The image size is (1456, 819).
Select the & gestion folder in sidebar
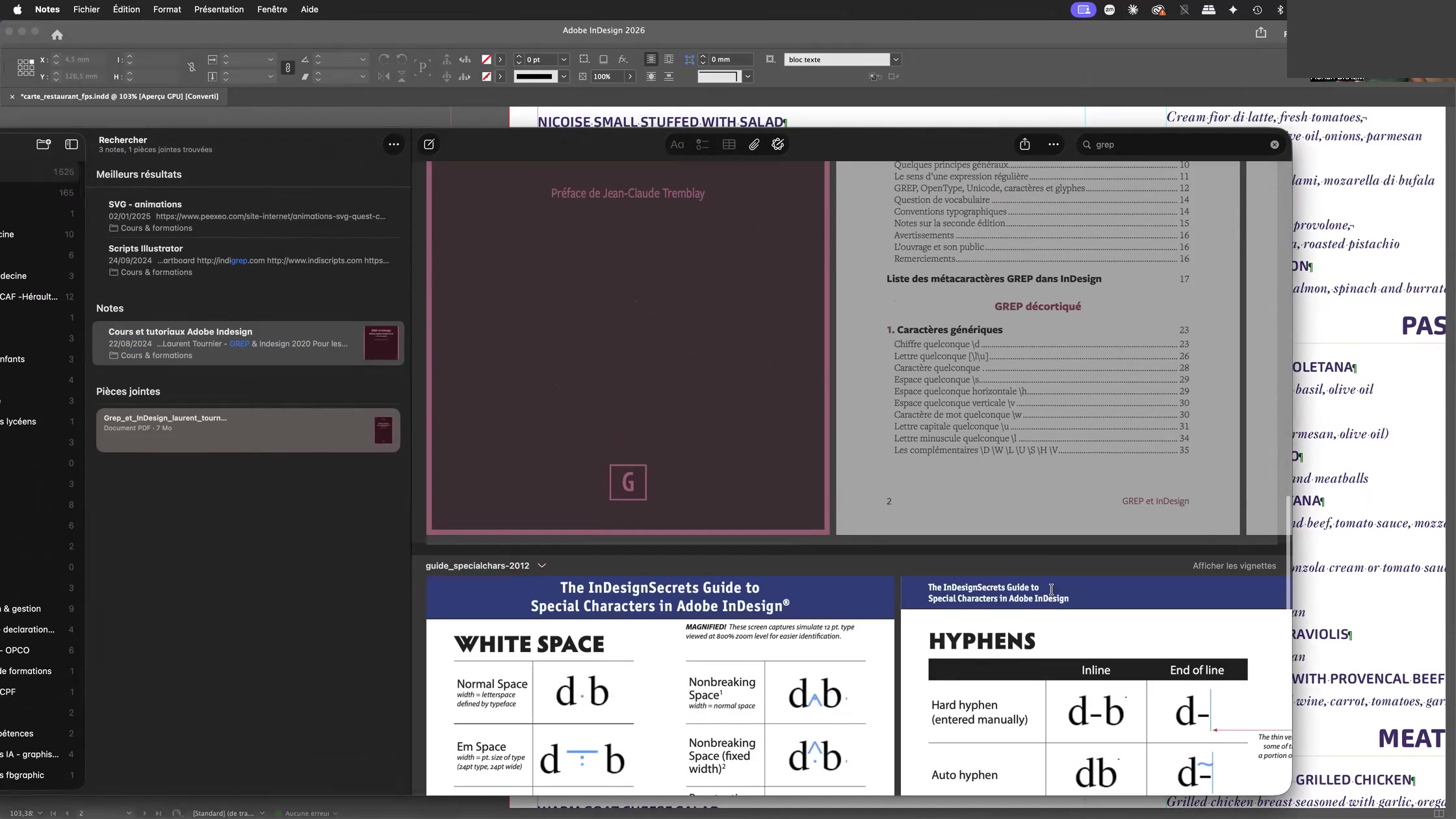39,609
